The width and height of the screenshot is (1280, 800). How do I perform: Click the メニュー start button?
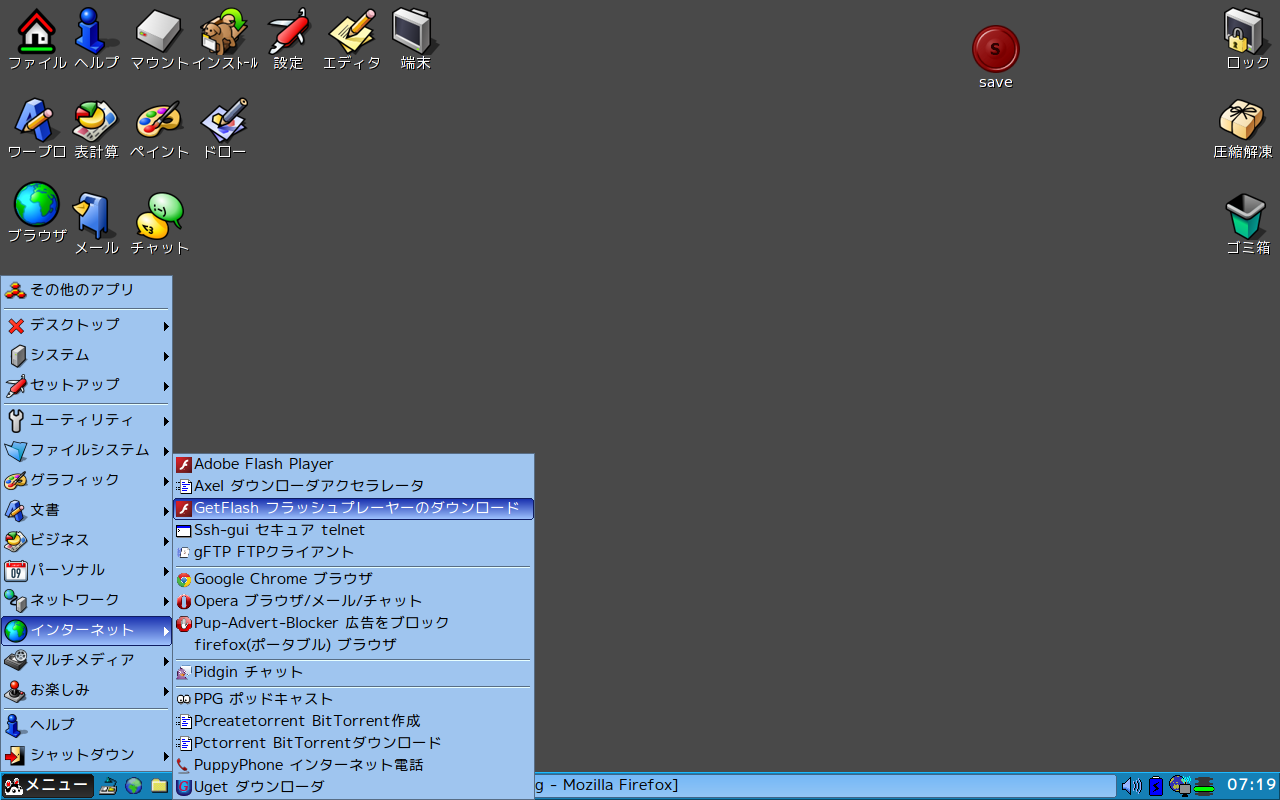click(x=47, y=786)
